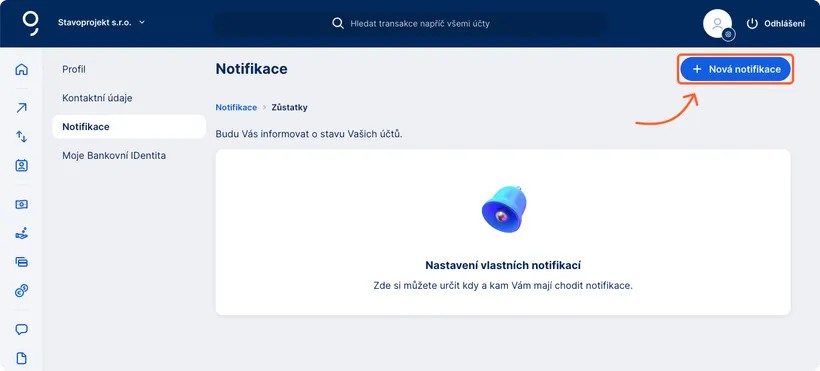Click the power icon for logout
The image size is (820, 371).
(752, 24)
